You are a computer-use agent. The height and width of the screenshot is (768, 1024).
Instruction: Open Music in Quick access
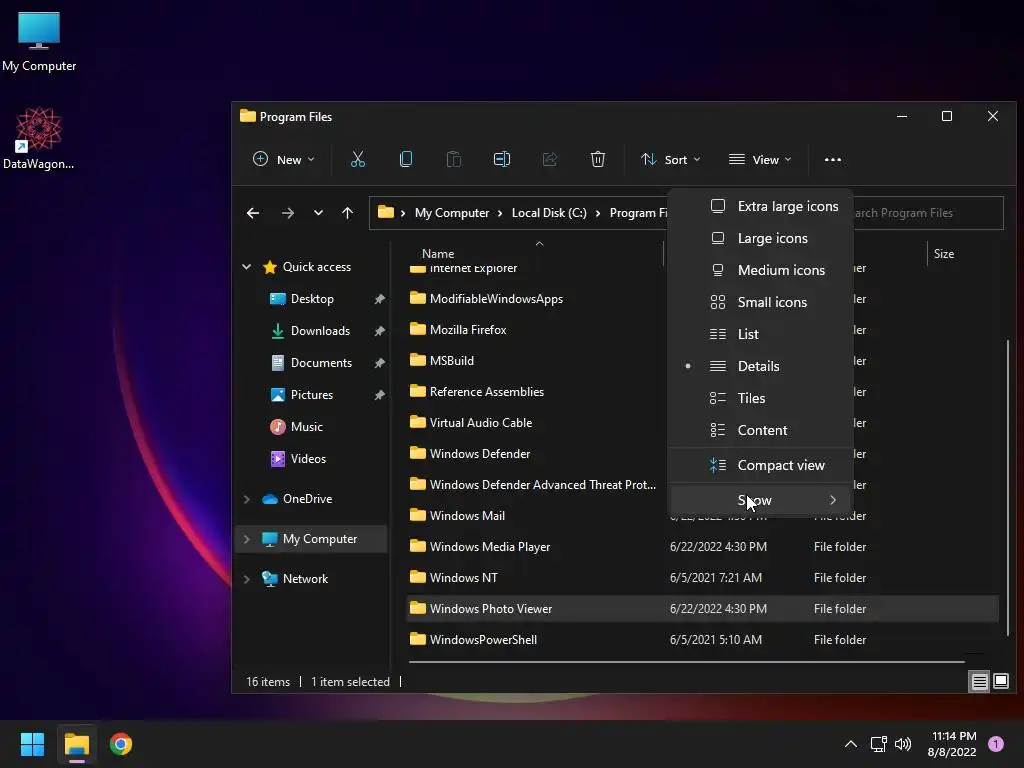tap(306, 427)
